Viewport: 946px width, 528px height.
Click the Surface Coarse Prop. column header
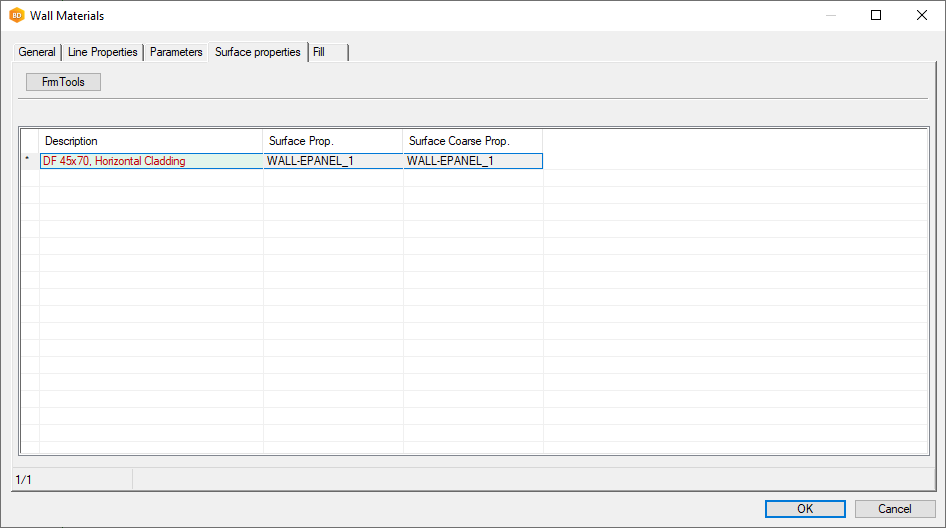[472, 141]
